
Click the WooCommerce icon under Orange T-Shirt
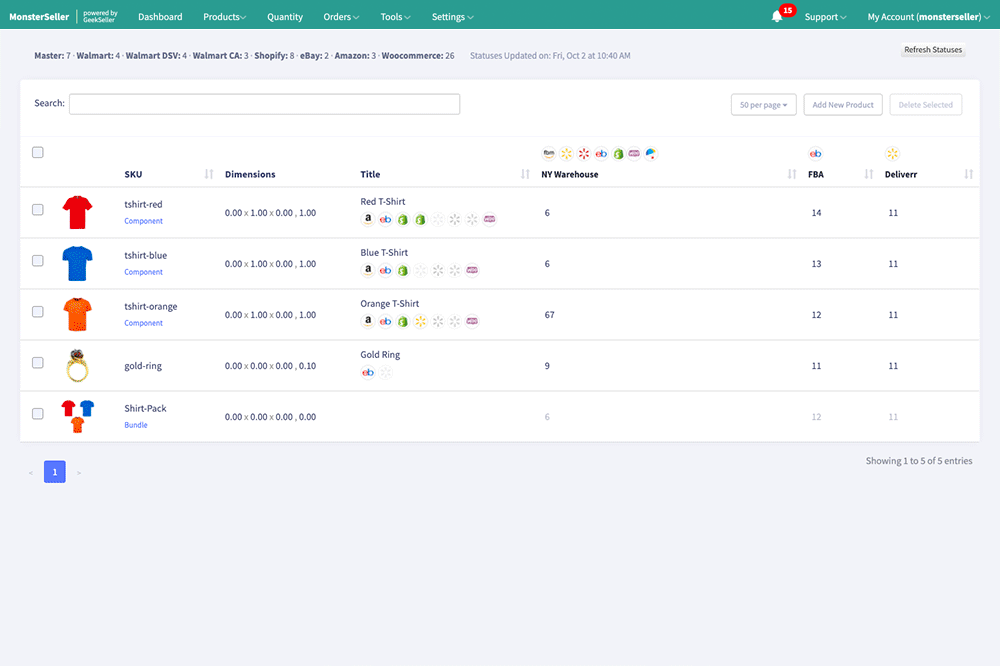click(472, 322)
